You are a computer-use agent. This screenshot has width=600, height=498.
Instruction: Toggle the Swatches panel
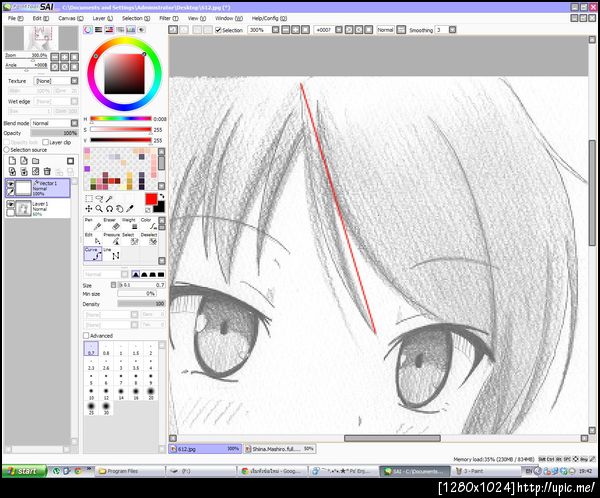pyautogui.click(x=131, y=29)
